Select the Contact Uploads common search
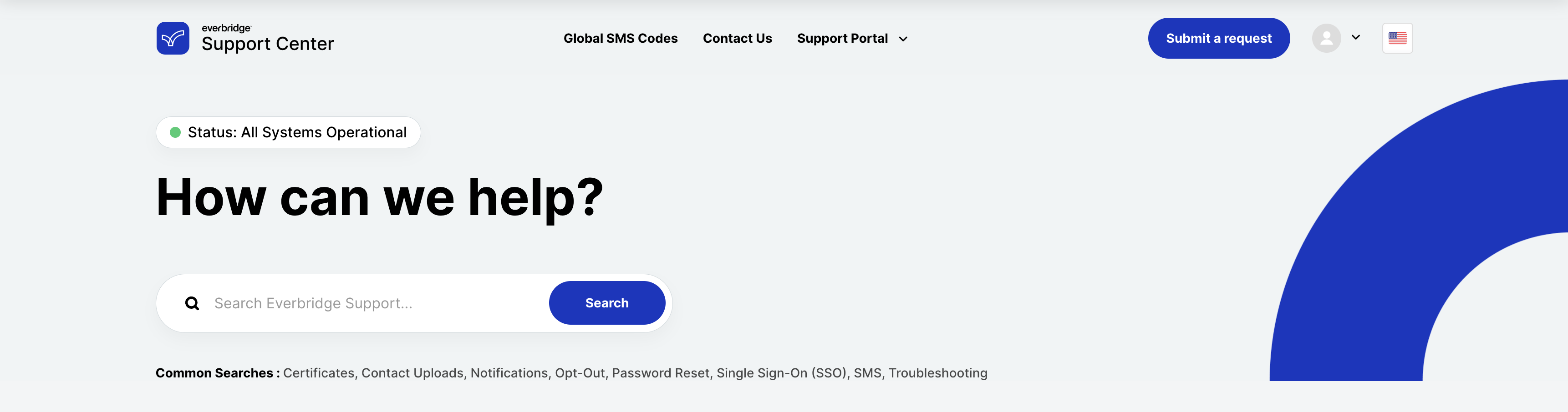The width and height of the screenshot is (1568, 412). tap(412, 373)
